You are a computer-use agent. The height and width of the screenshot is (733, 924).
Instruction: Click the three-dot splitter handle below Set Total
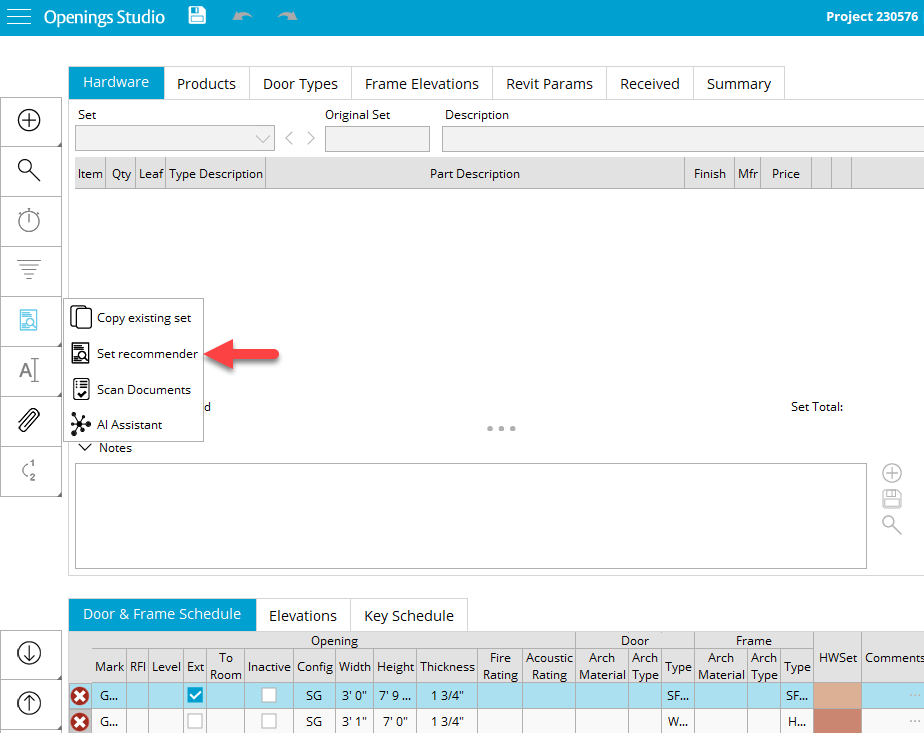[501, 428]
